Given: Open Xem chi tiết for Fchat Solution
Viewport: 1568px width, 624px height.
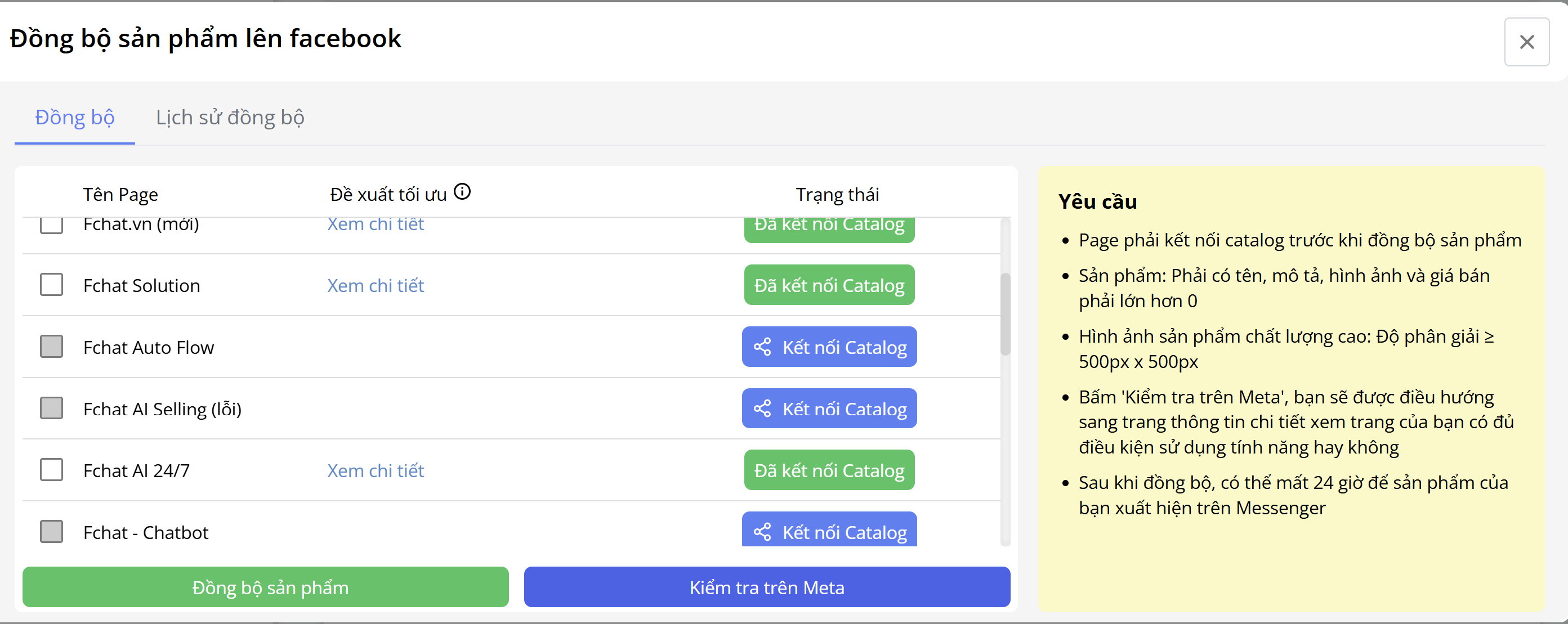Looking at the screenshot, I should point(376,285).
